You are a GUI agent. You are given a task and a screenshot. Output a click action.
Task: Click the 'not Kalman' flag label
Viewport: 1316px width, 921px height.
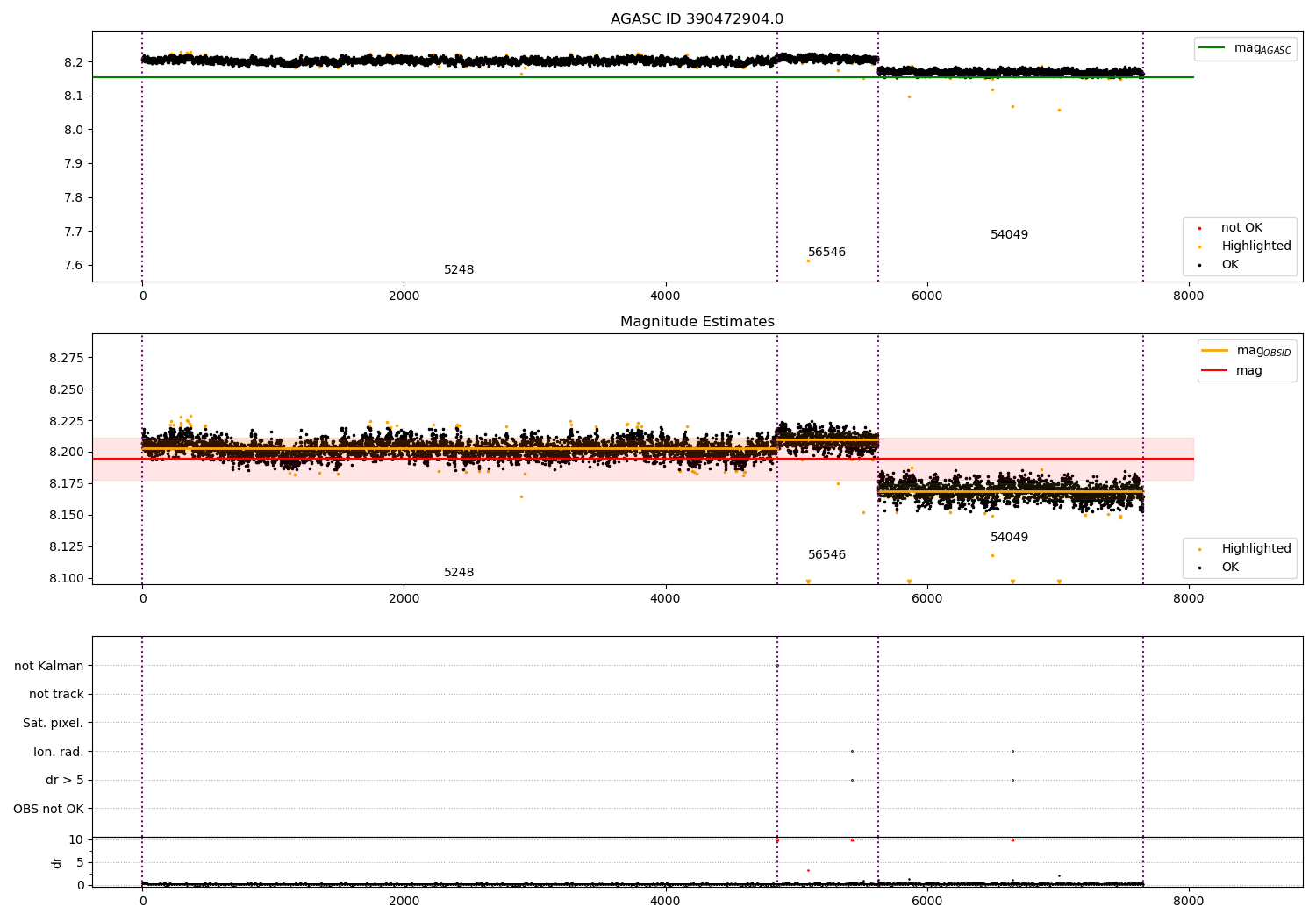click(x=49, y=667)
